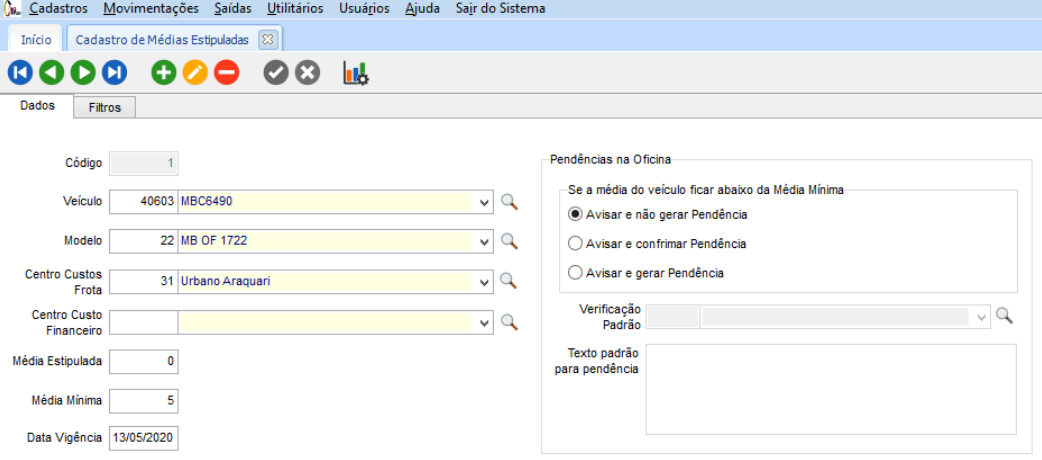Open the Modelo dropdown list
Viewport: 1042px width, 460px height.
click(x=485, y=241)
